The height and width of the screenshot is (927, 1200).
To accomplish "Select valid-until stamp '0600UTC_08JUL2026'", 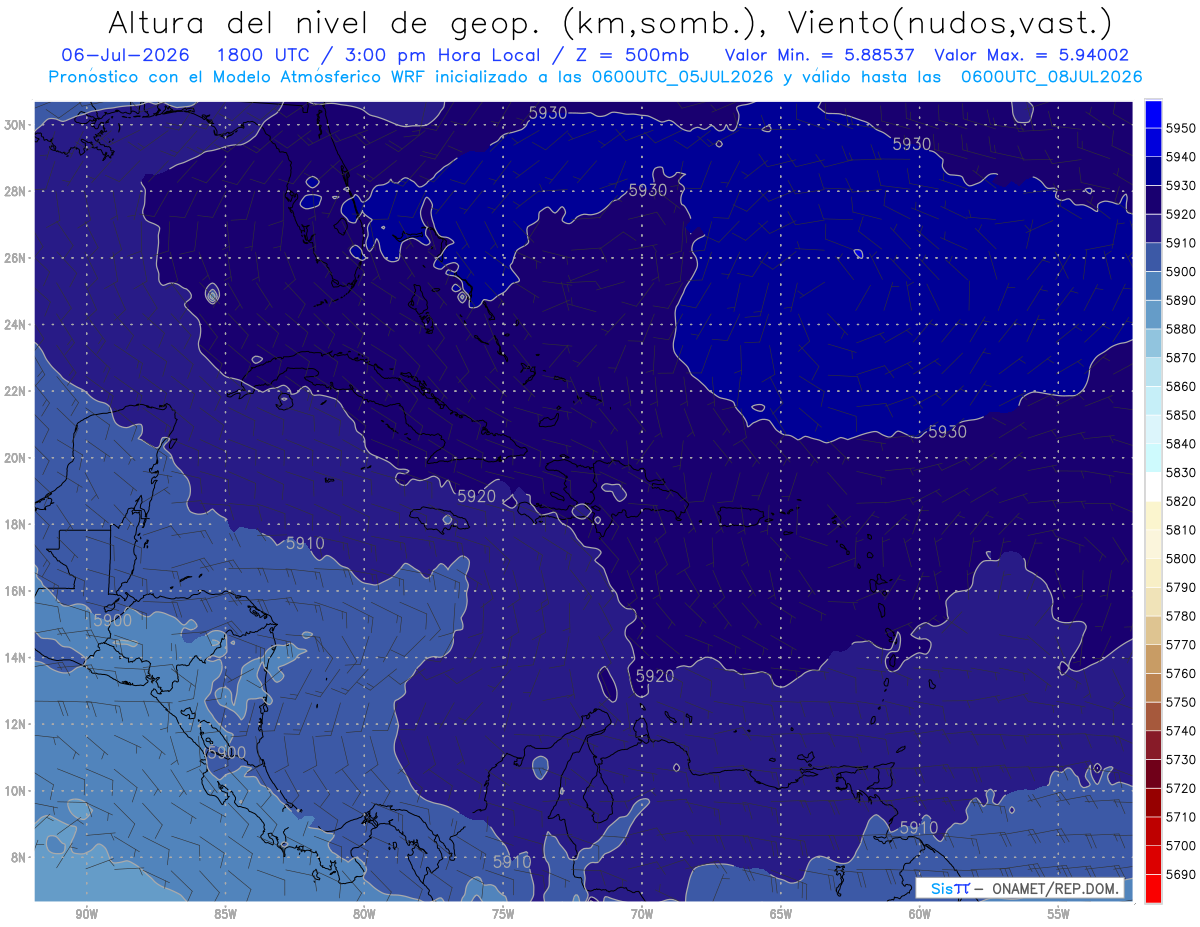I will (x=1051, y=76).
